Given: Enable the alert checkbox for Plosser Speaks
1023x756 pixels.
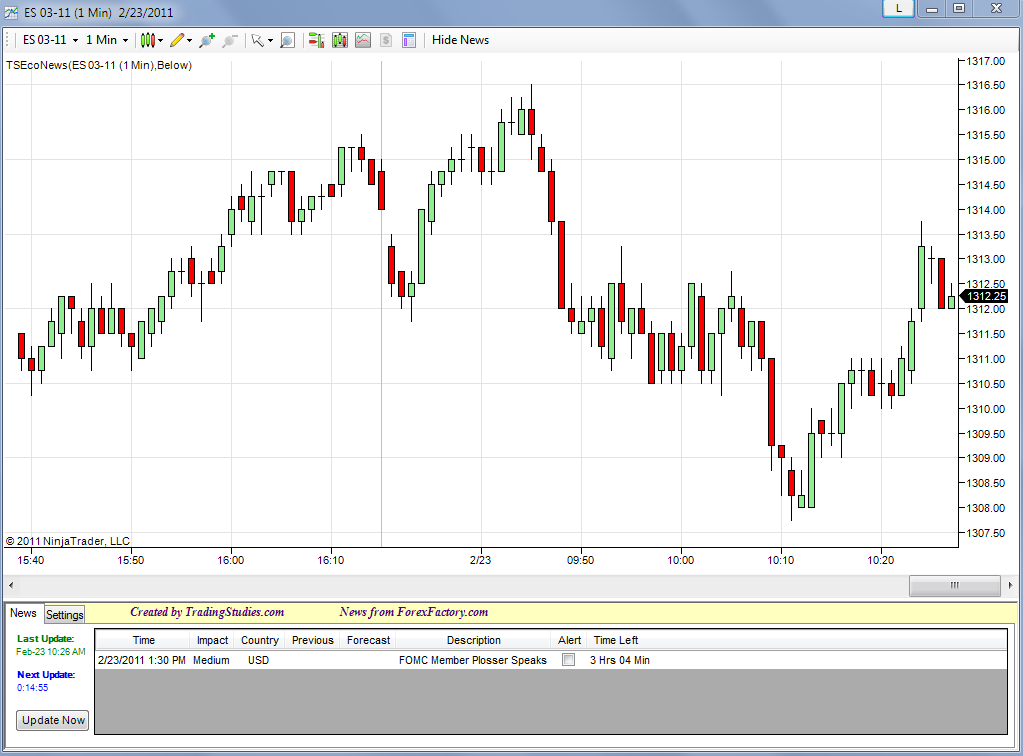Looking at the screenshot, I should (x=569, y=659).
